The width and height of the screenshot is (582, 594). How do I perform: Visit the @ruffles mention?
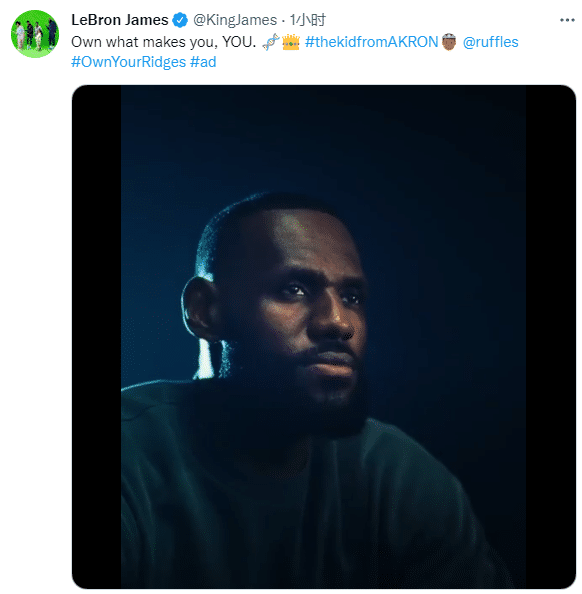[490, 42]
